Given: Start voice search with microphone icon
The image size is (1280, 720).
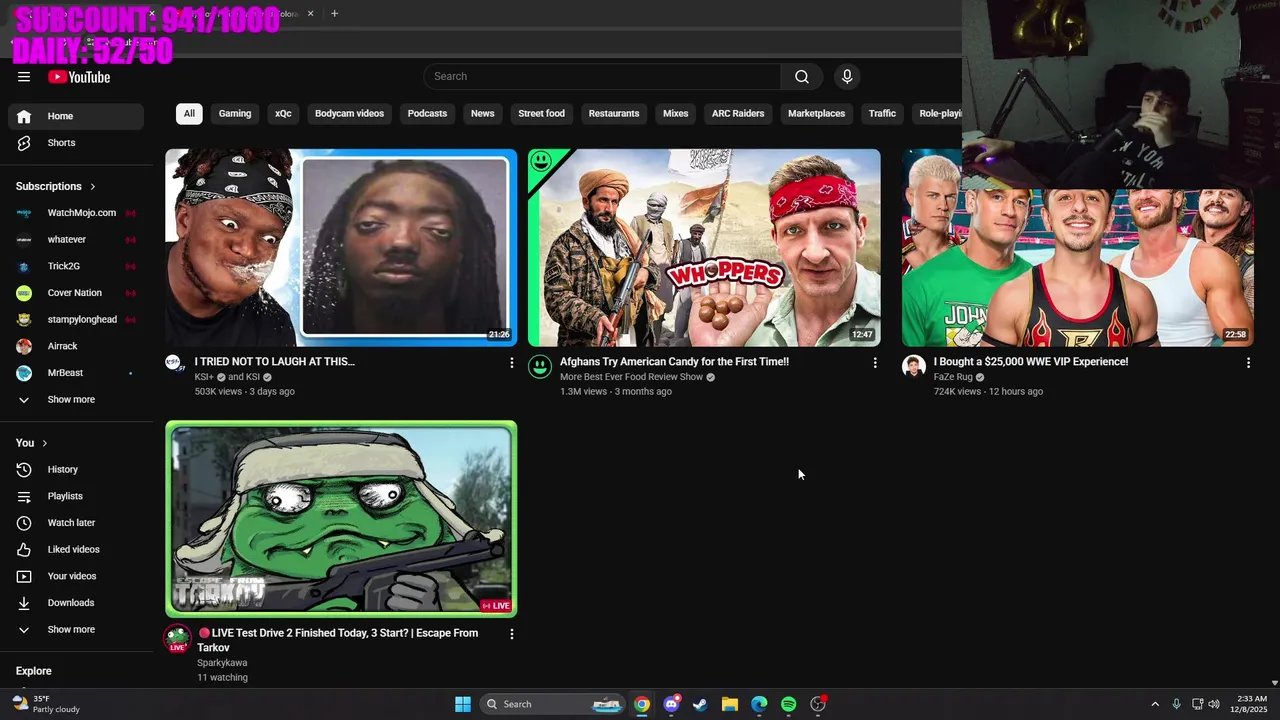Looking at the screenshot, I should click(847, 76).
